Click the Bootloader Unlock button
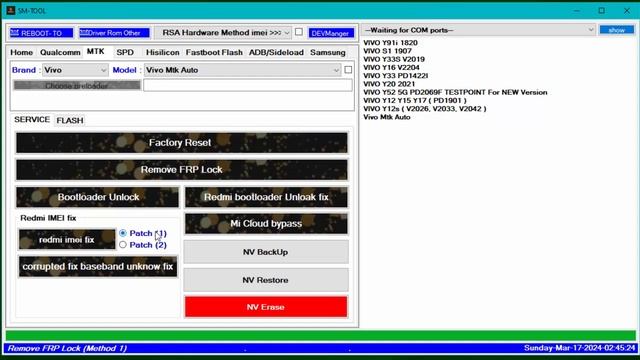 pyautogui.click(x=98, y=197)
